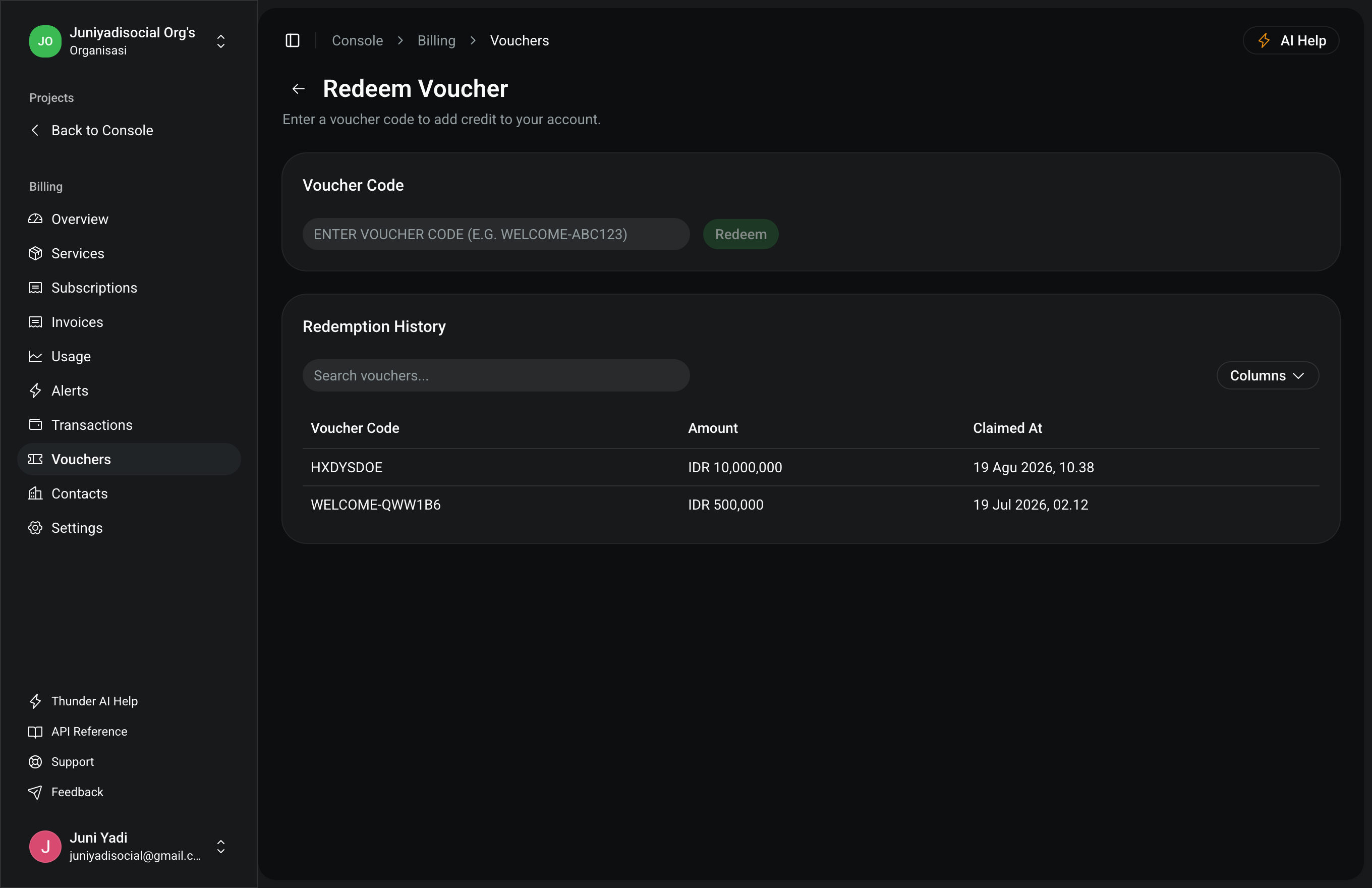
Task: Click the Overview gauge icon
Action: point(35,219)
